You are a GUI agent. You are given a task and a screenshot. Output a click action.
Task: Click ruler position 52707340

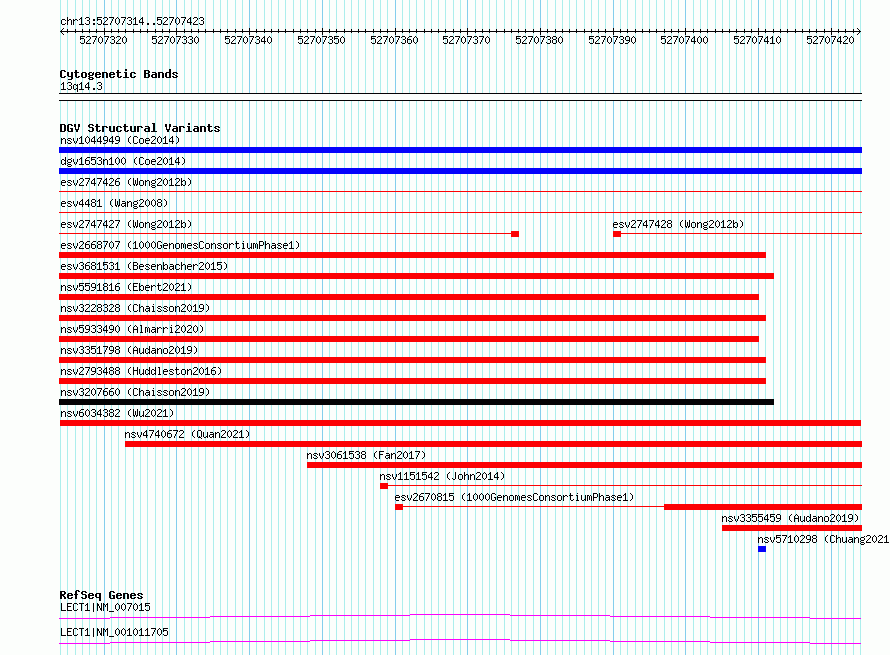click(248, 40)
